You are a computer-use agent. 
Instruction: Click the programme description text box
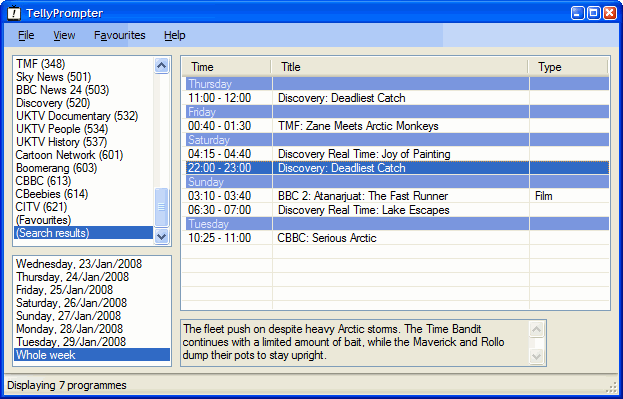[363, 343]
